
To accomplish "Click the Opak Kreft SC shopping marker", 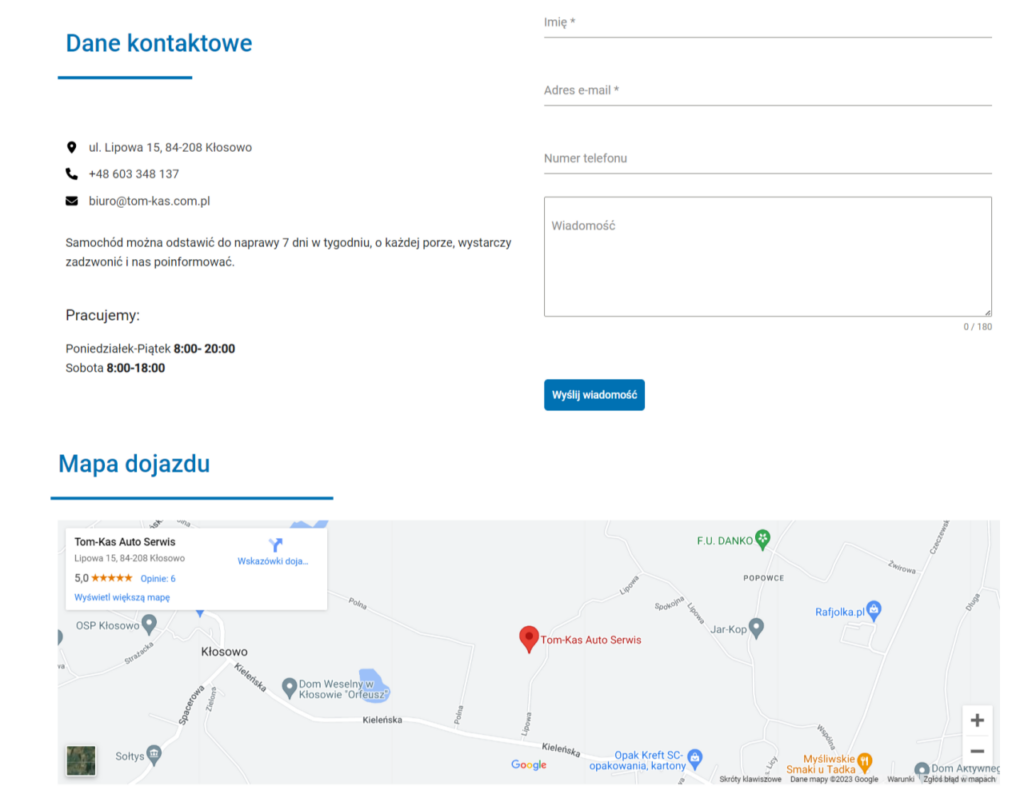I will click(696, 757).
